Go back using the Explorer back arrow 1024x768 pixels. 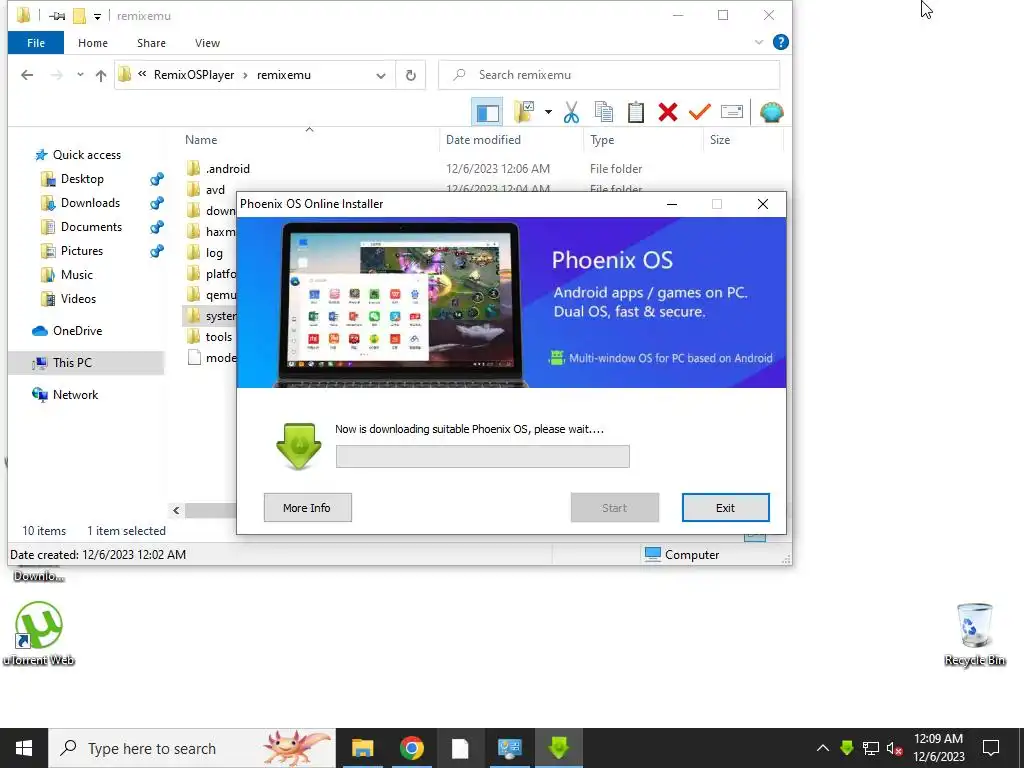pos(27,75)
